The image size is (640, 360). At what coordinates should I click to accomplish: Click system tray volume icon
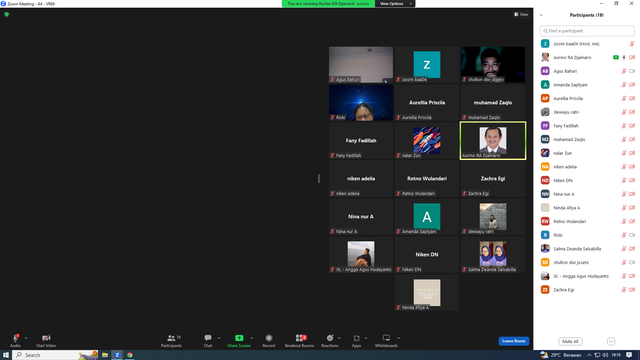[x=605, y=355]
